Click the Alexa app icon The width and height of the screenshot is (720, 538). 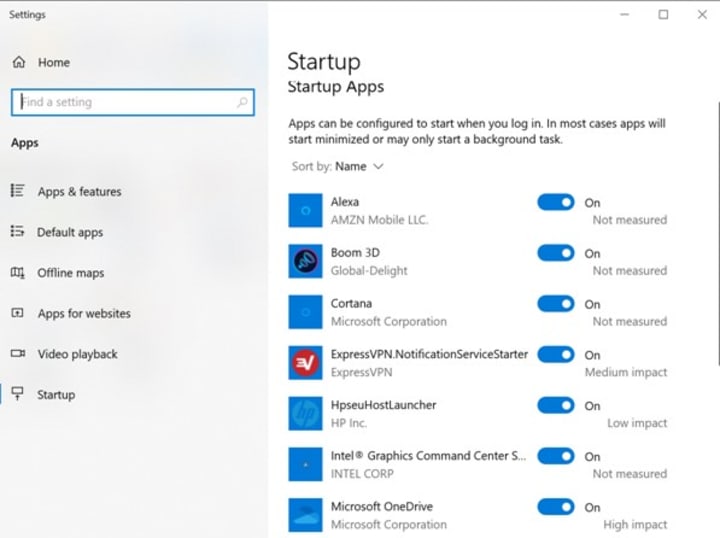(x=305, y=211)
